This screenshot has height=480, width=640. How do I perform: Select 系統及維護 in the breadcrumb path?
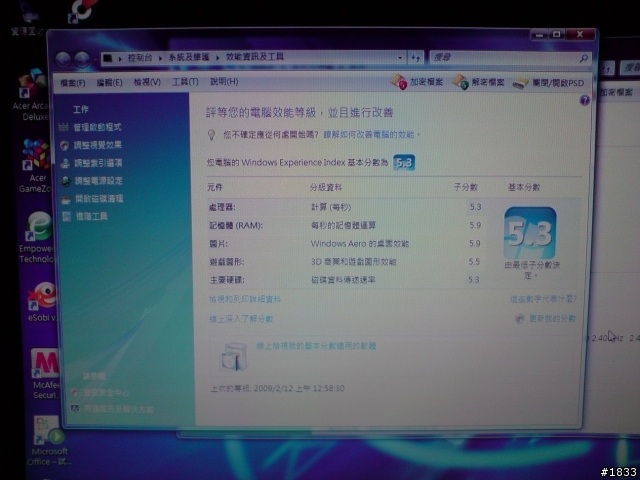(189, 57)
